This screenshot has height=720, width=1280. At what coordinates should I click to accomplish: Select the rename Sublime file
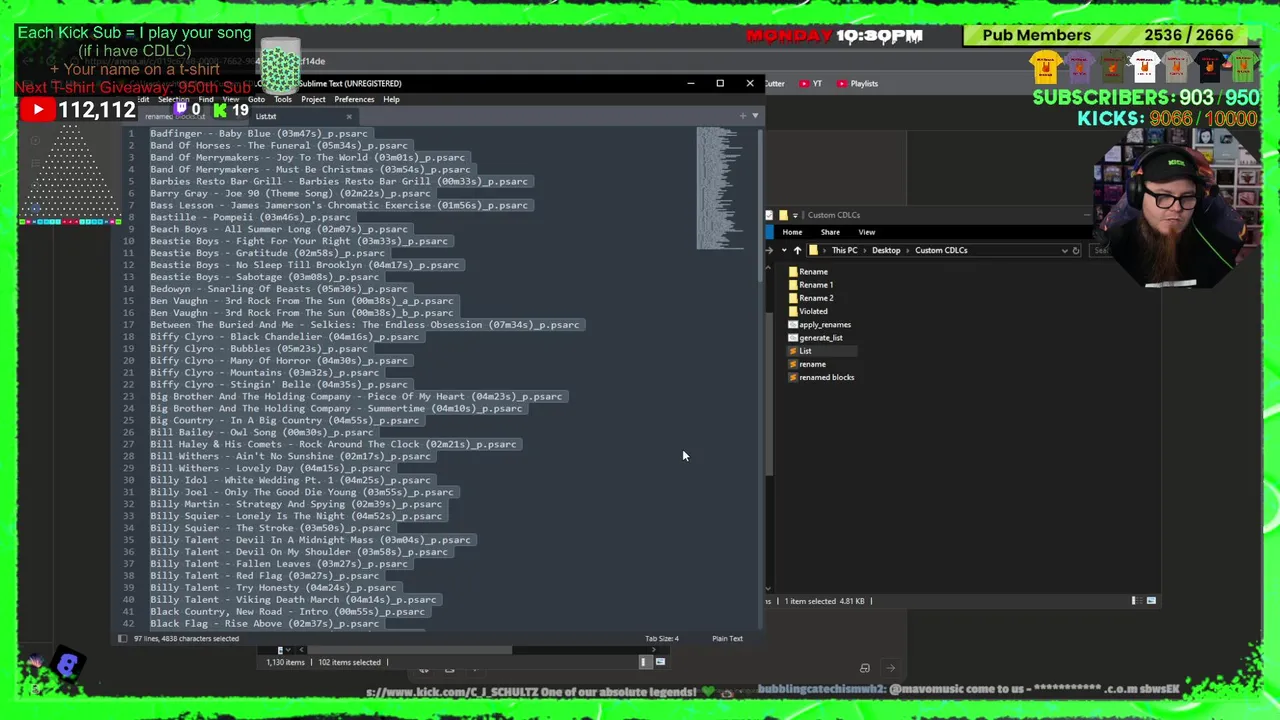[806, 364]
